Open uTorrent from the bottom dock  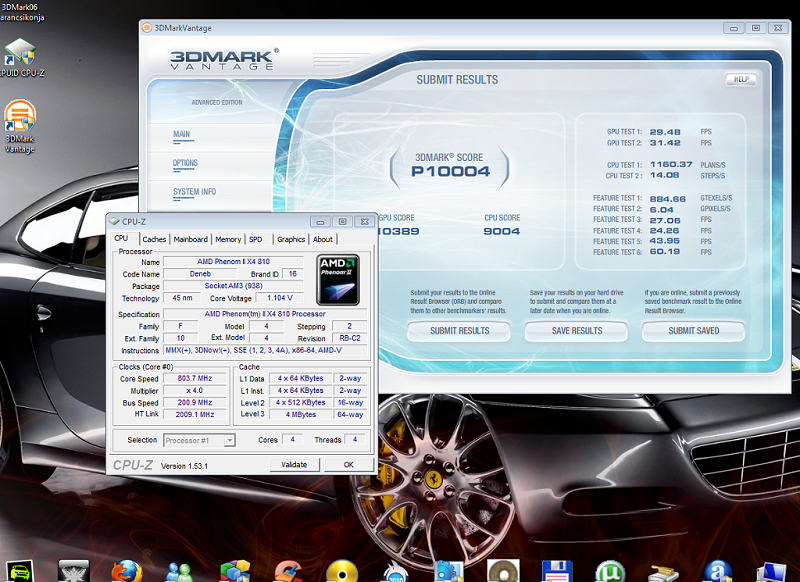tap(610, 572)
